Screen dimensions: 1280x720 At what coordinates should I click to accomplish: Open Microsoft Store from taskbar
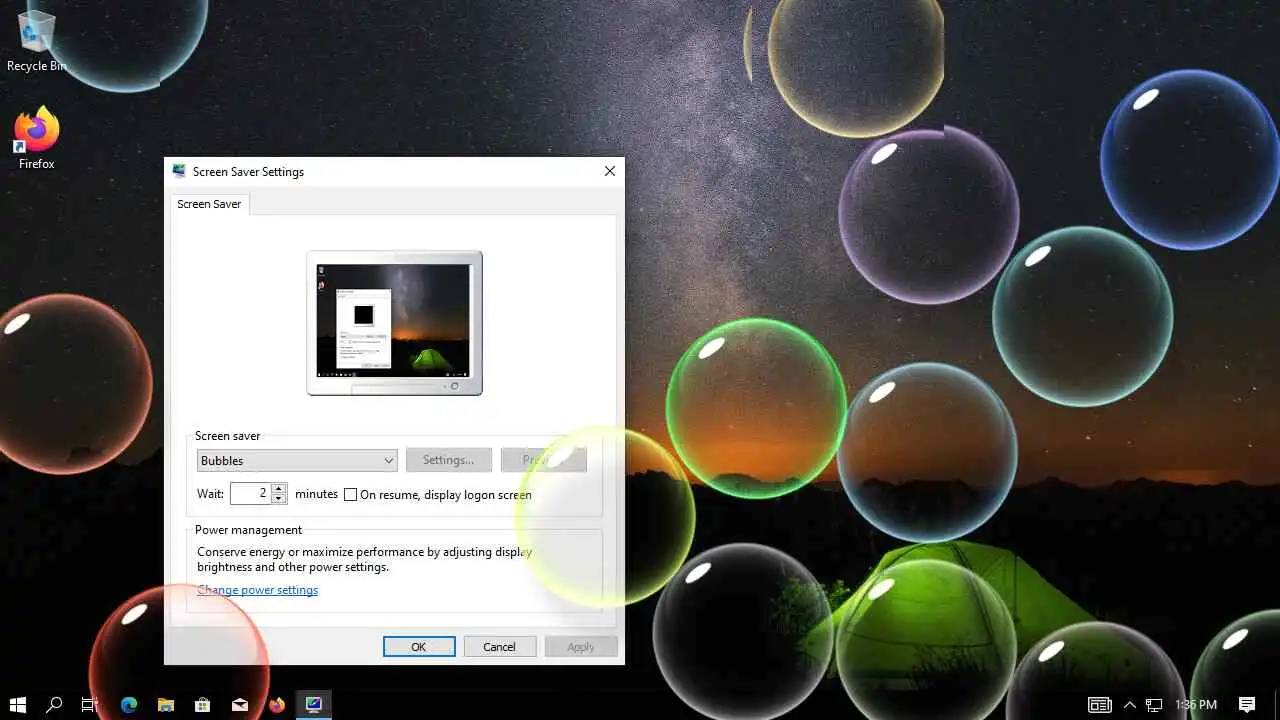(203, 704)
